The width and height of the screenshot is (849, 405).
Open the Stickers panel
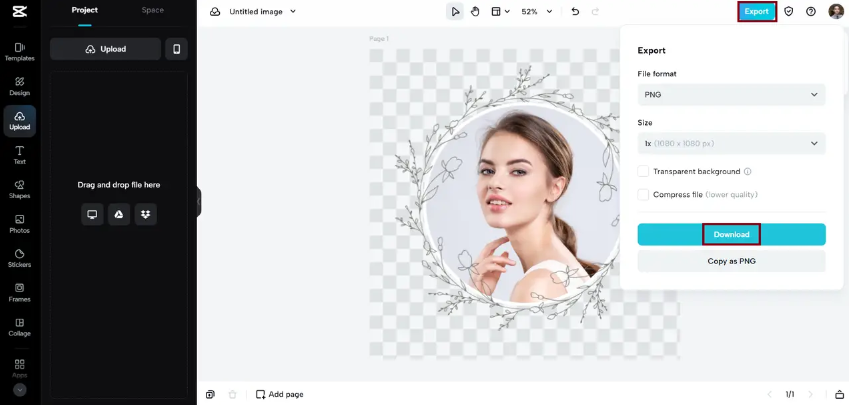click(x=19, y=258)
